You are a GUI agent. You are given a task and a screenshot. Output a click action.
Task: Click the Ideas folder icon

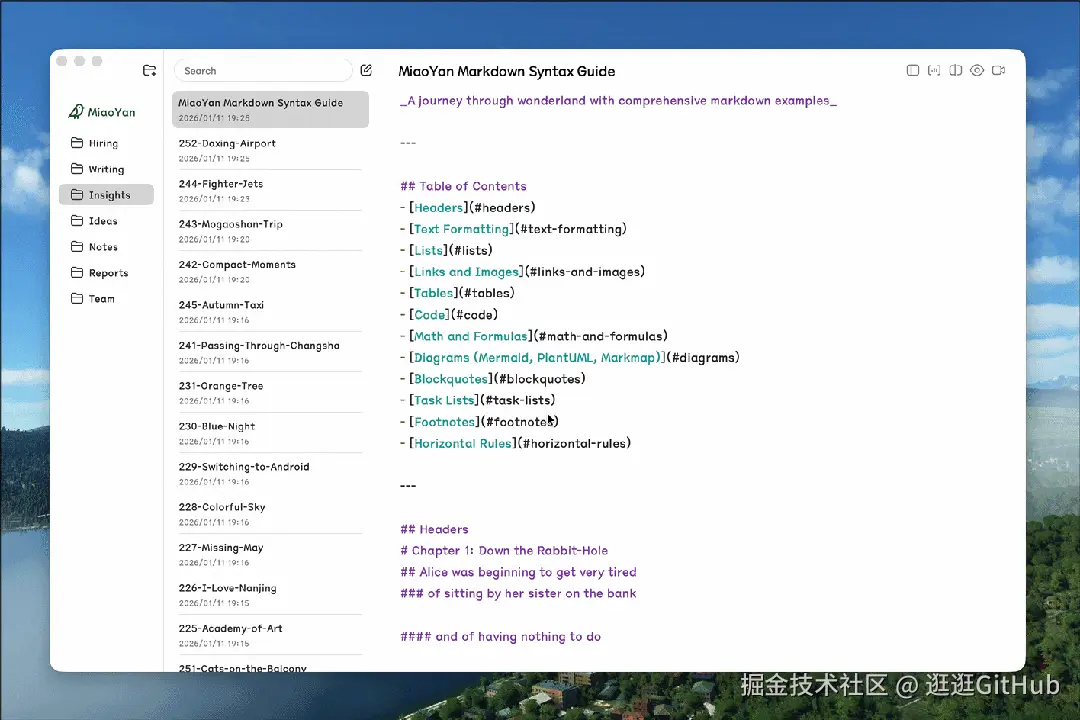tap(77, 220)
